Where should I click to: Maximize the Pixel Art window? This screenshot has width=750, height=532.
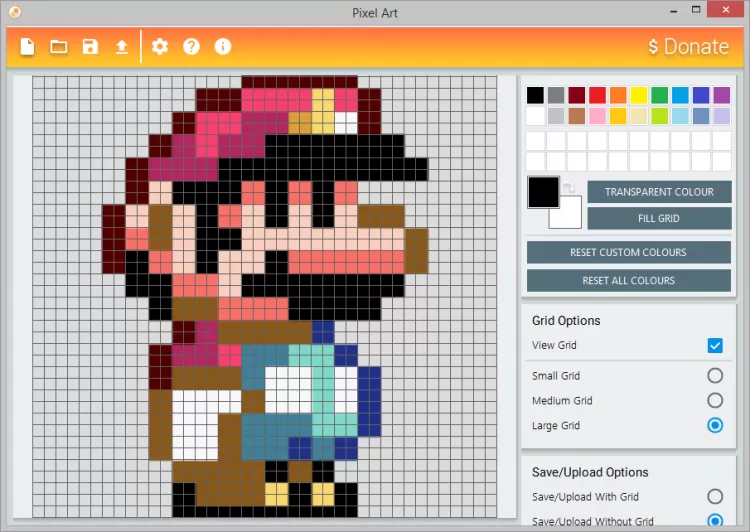coord(696,10)
